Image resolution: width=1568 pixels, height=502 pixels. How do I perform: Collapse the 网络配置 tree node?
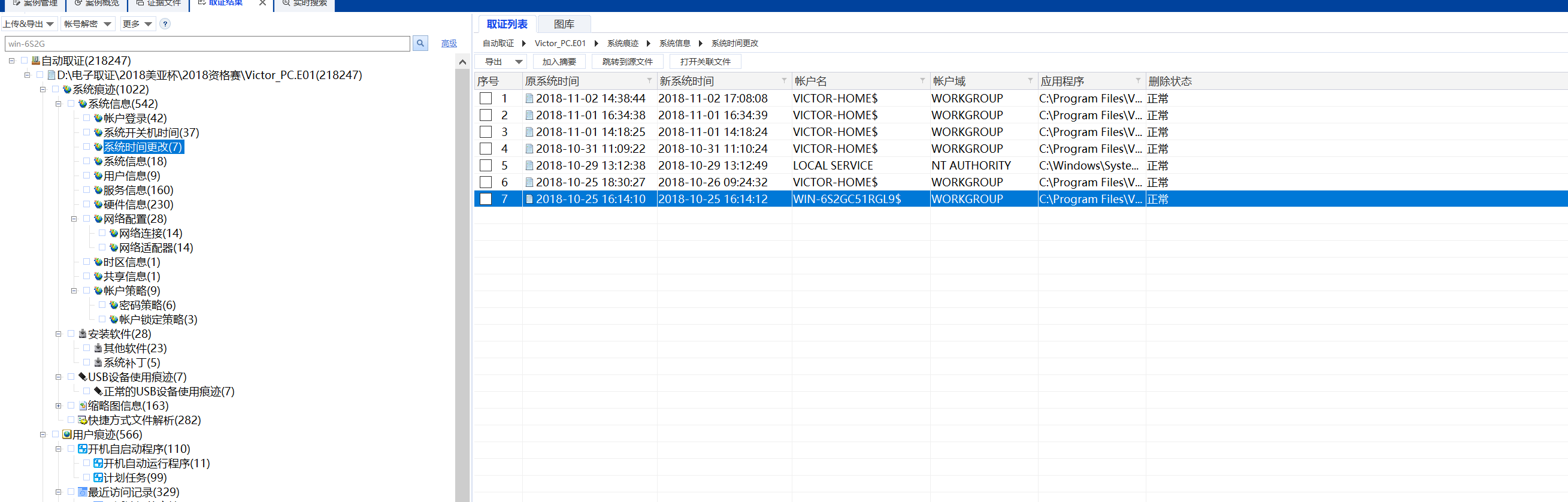[x=74, y=219]
